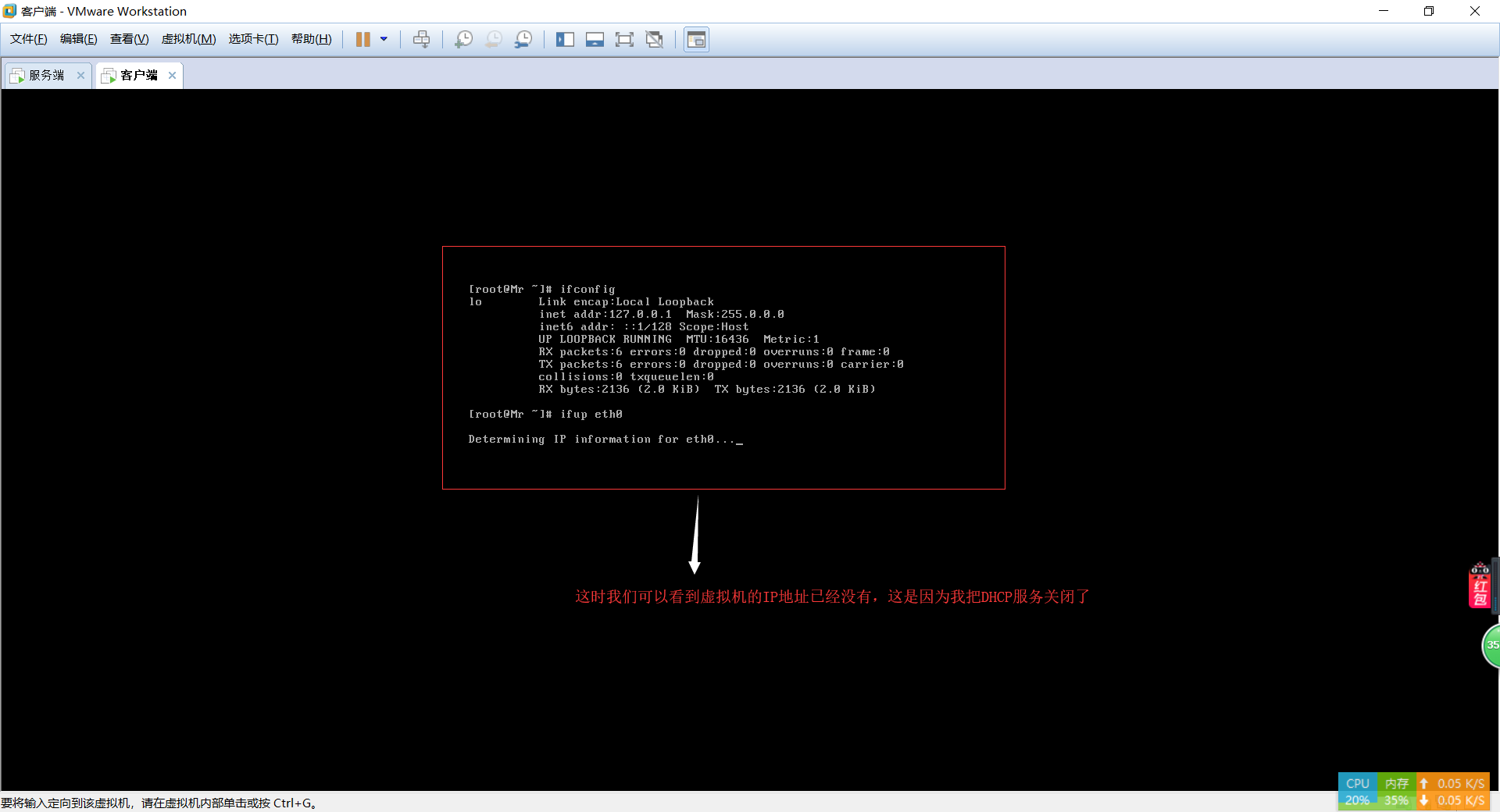Click the 'UP LOOPBACK RUNNING' line

click(679, 340)
